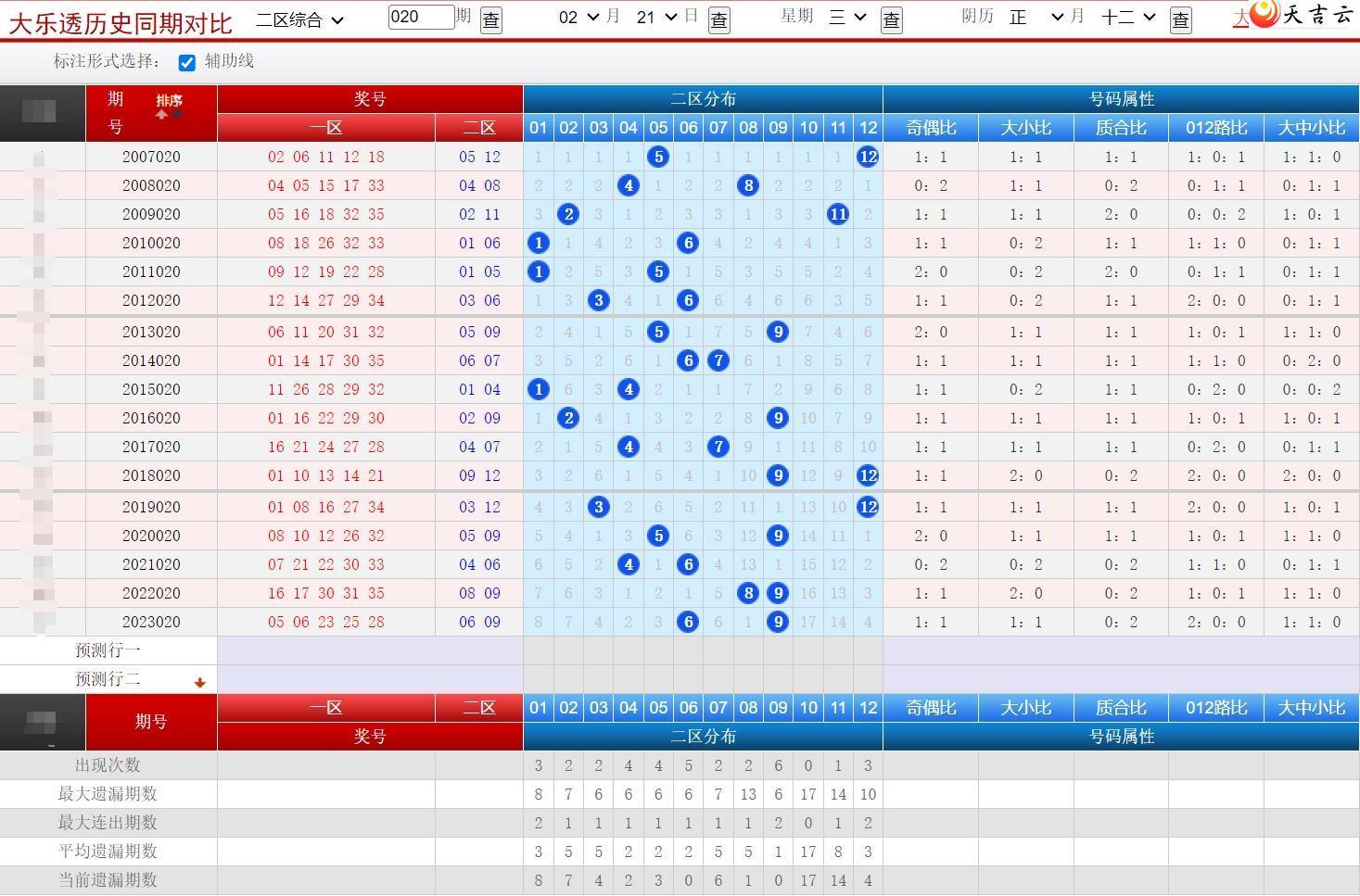Open the lunar day dropdown showing 十二
This screenshot has height=896, width=1360.
click(1128, 17)
